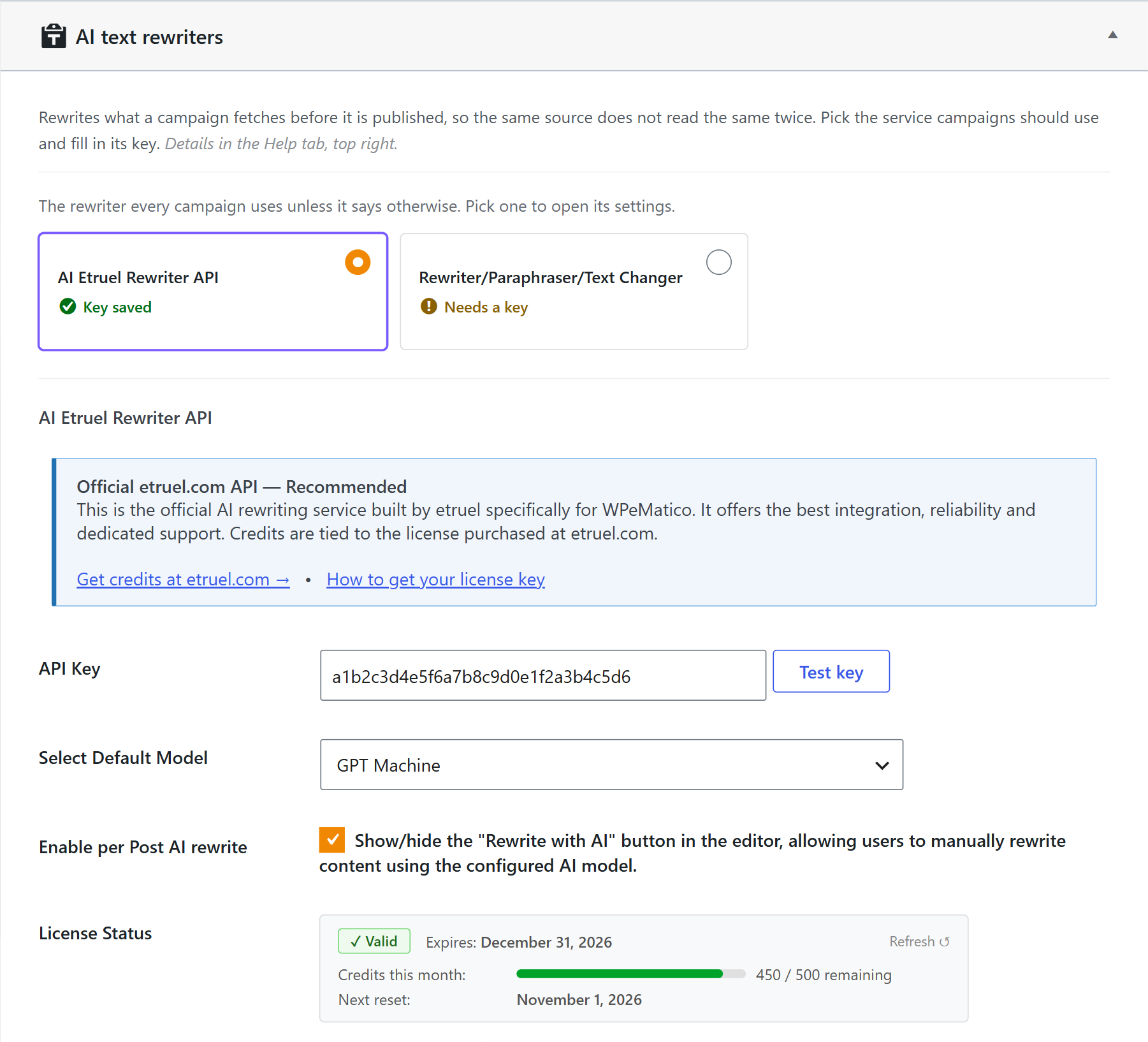Open Get credits at etruel.com link

pos(184,579)
